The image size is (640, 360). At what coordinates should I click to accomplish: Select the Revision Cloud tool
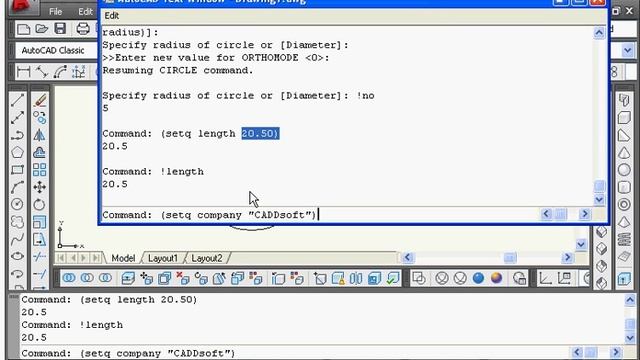tap(17, 222)
